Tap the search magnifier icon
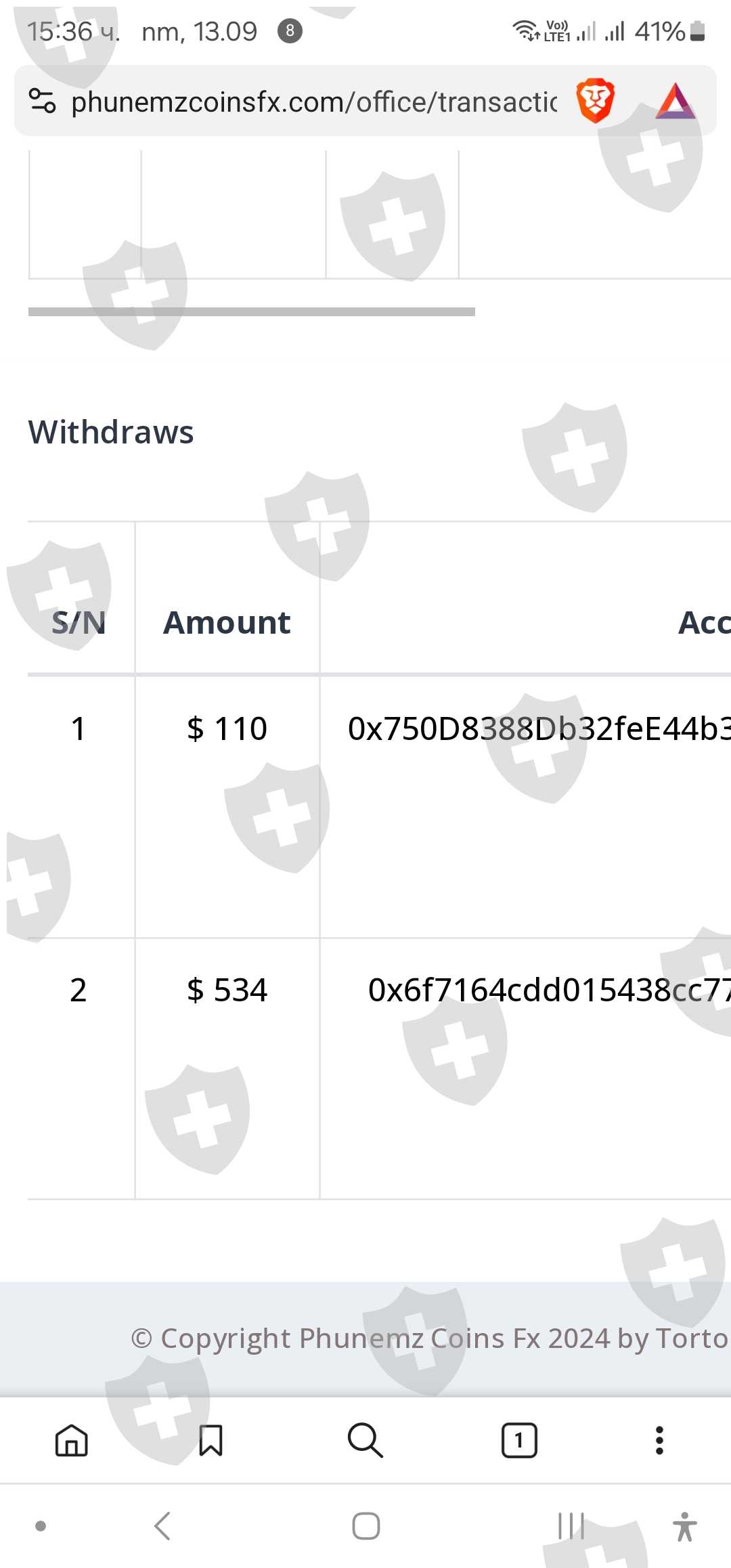The image size is (731, 1568). coord(365,1440)
